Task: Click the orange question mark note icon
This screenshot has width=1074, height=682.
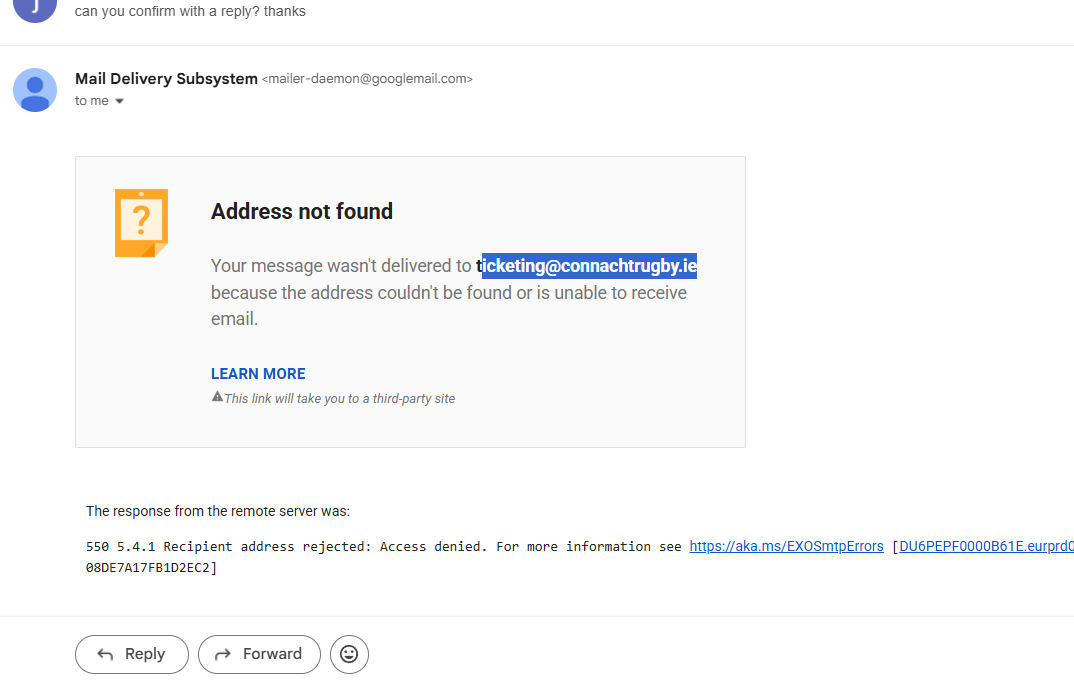Action: click(x=142, y=223)
